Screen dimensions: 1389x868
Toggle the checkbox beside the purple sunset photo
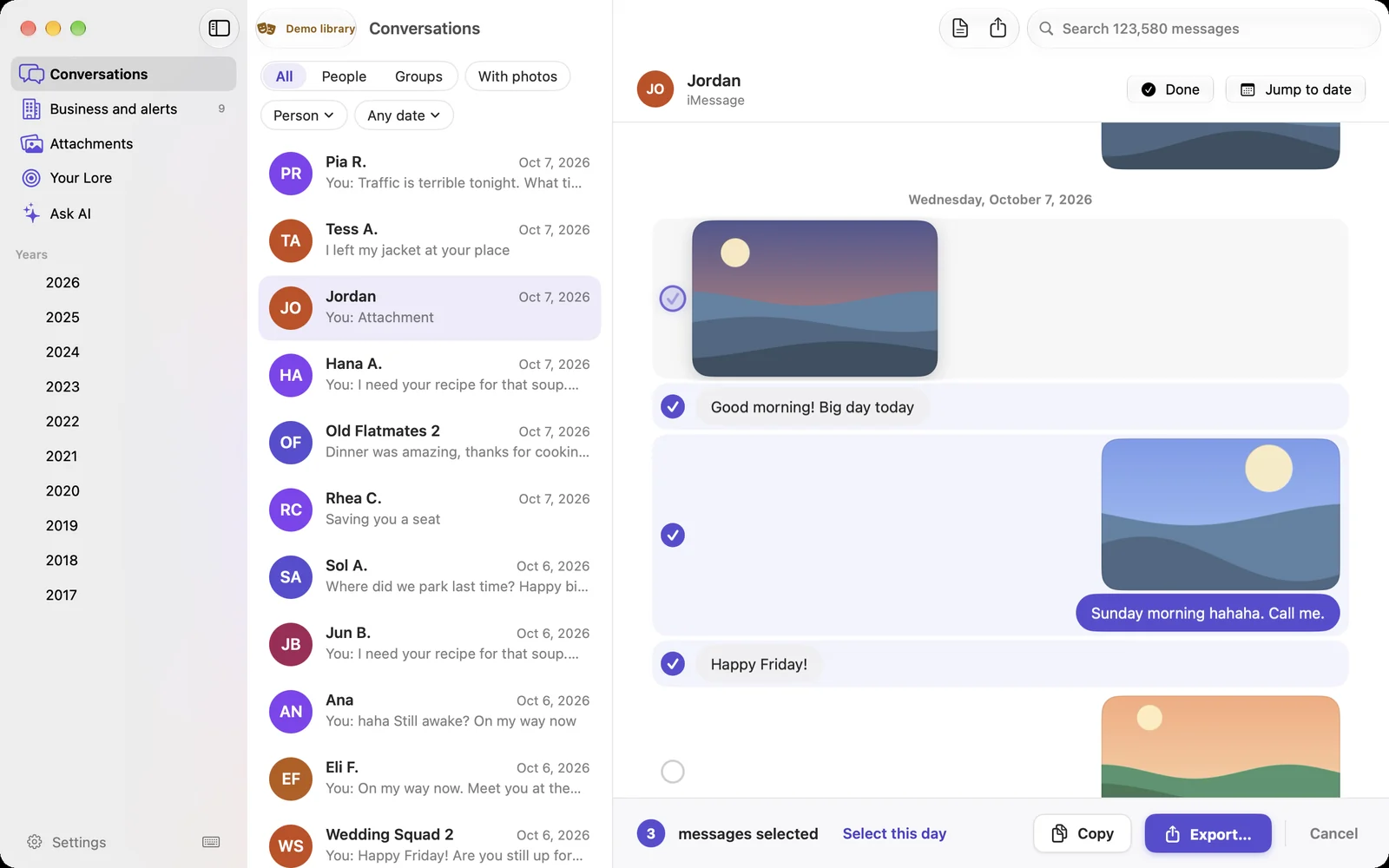pyautogui.click(x=673, y=299)
